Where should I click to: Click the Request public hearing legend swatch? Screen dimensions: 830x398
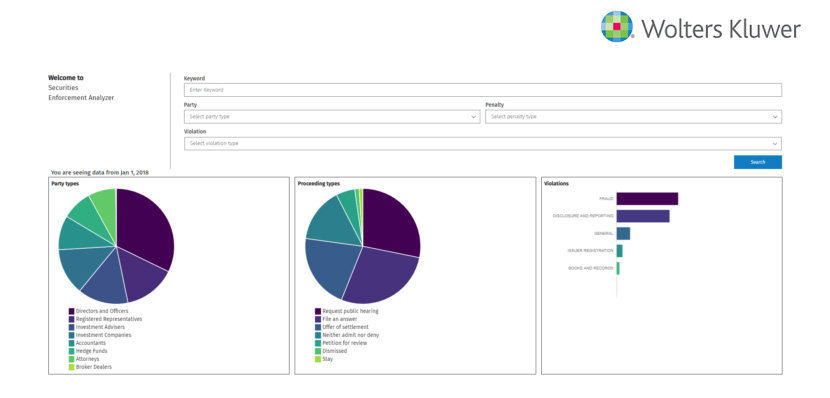(x=318, y=311)
